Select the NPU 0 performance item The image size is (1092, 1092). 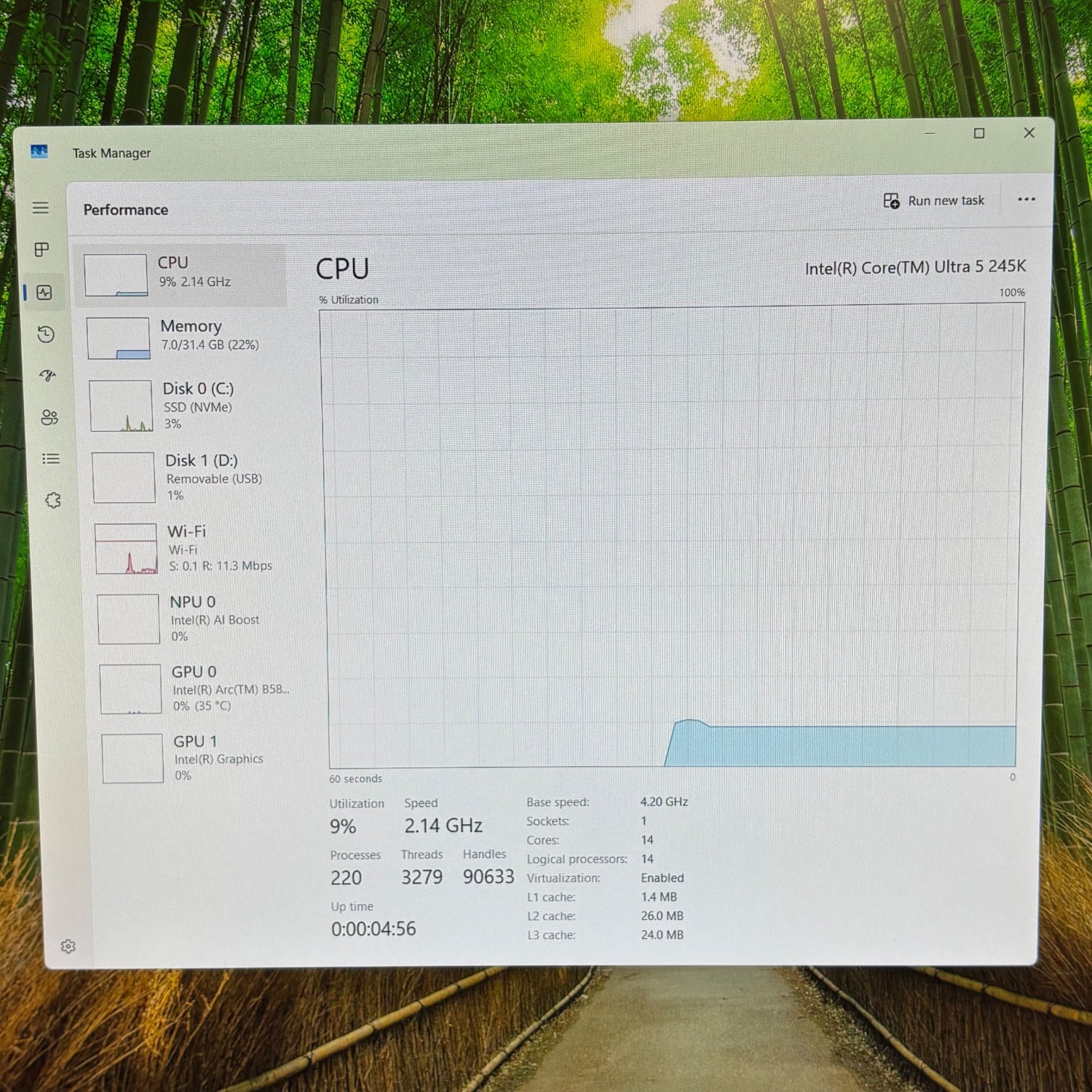click(x=191, y=619)
